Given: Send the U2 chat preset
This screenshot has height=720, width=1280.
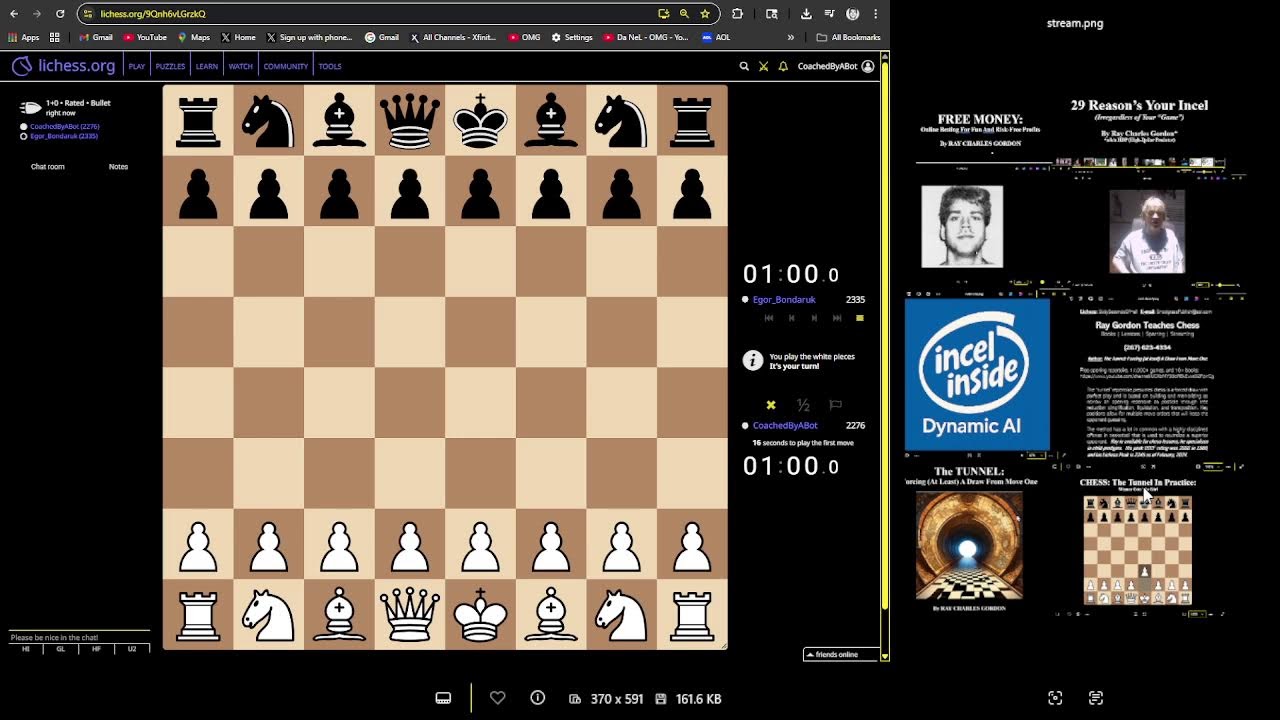Looking at the screenshot, I should coord(131,649).
